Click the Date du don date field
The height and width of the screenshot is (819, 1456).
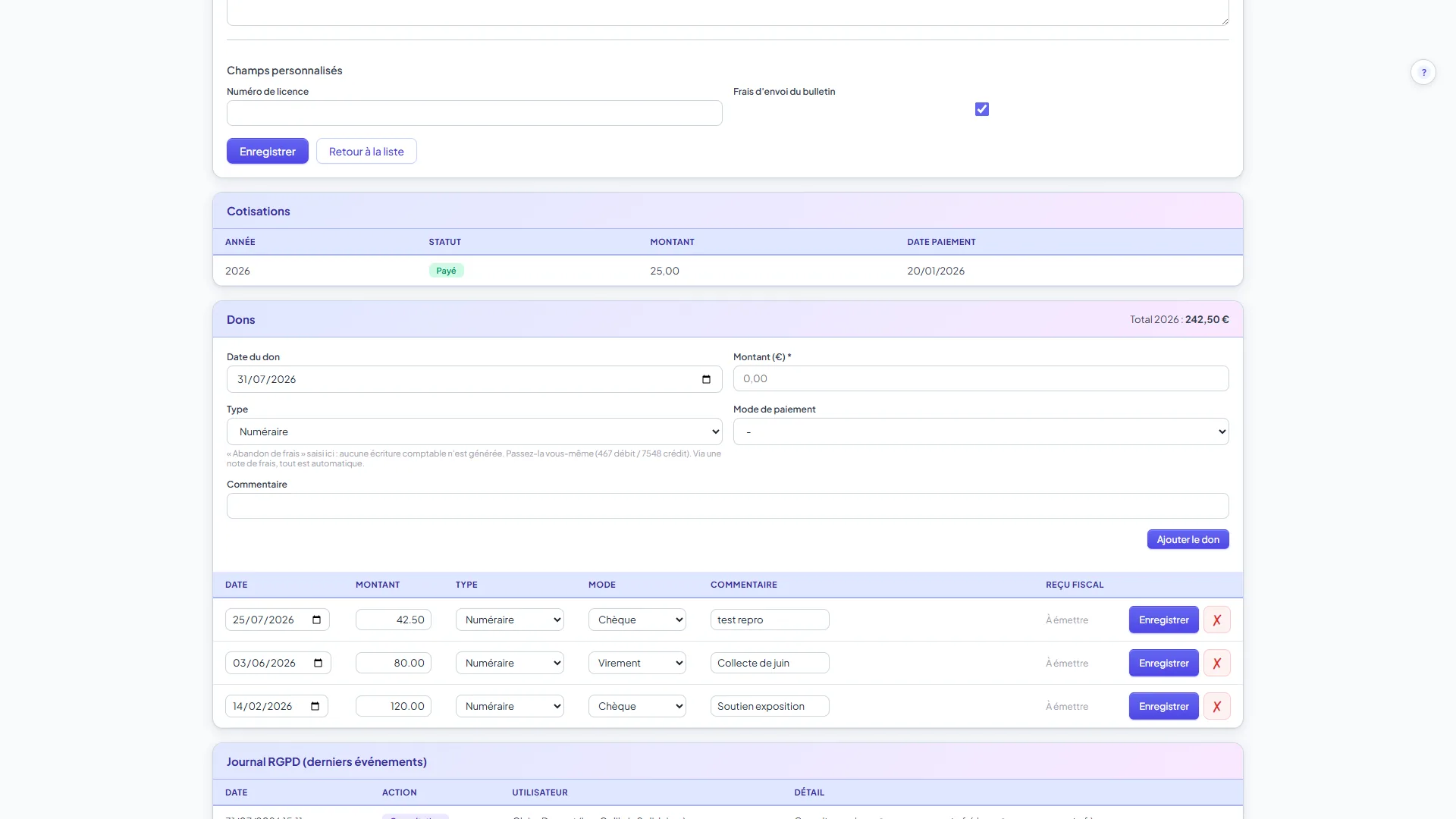474,379
